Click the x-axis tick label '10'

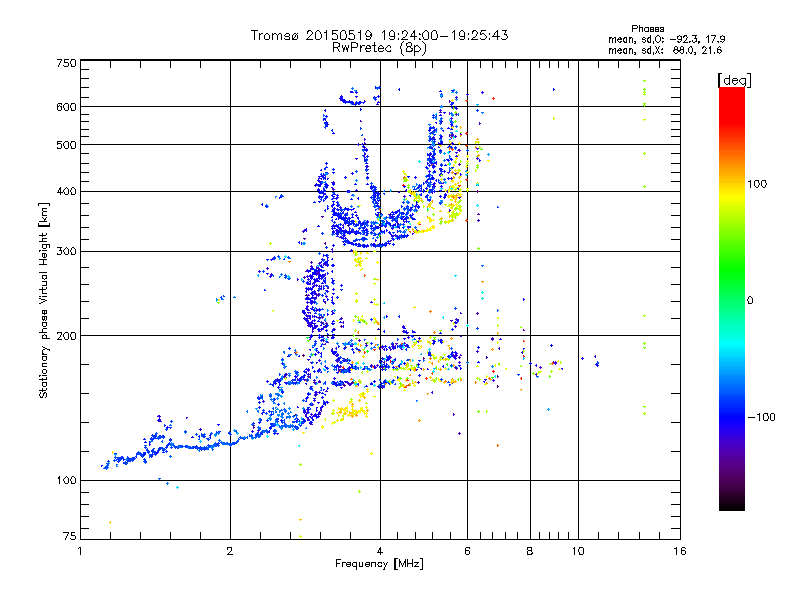pos(578,551)
